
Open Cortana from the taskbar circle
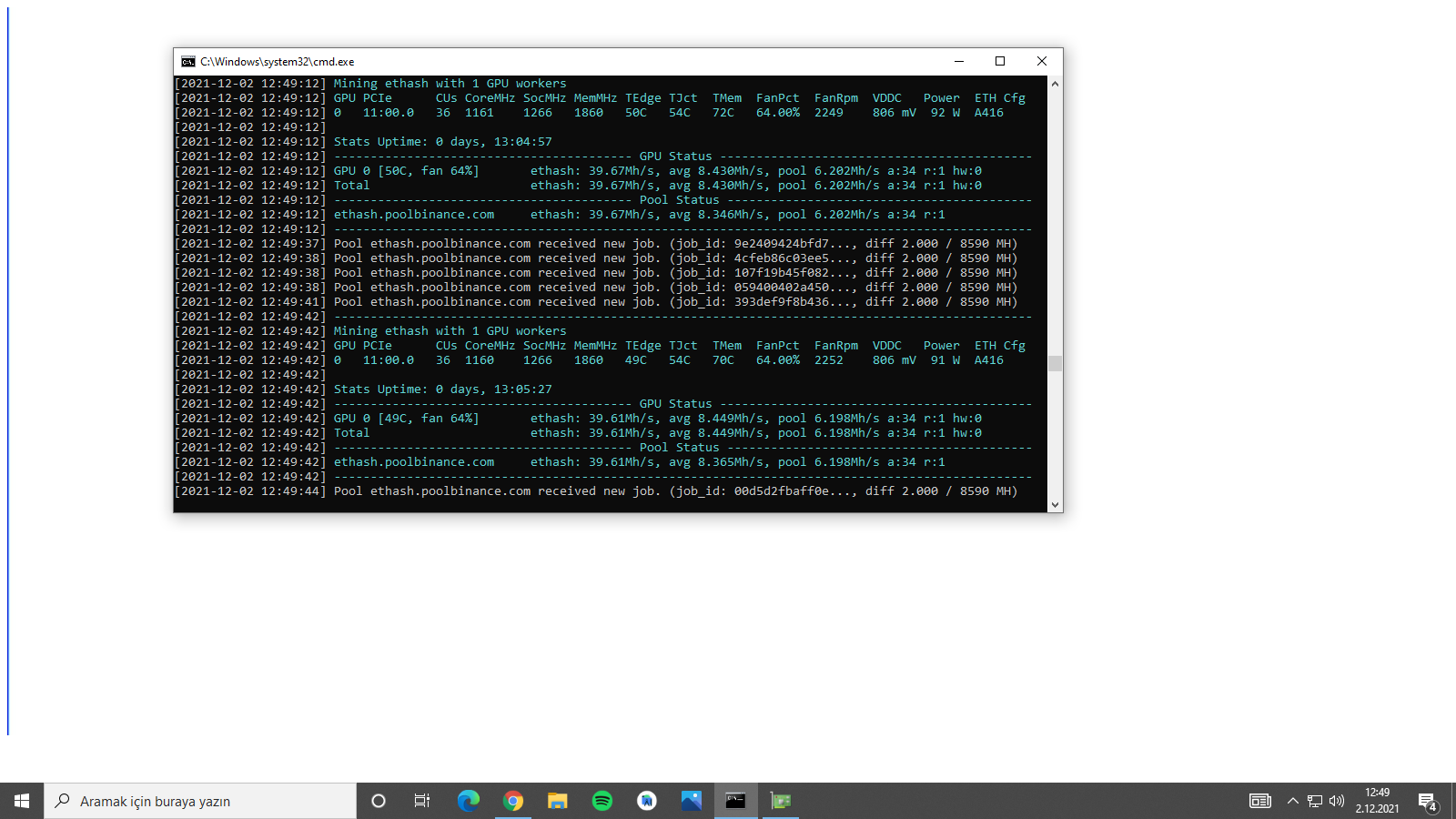tap(379, 801)
